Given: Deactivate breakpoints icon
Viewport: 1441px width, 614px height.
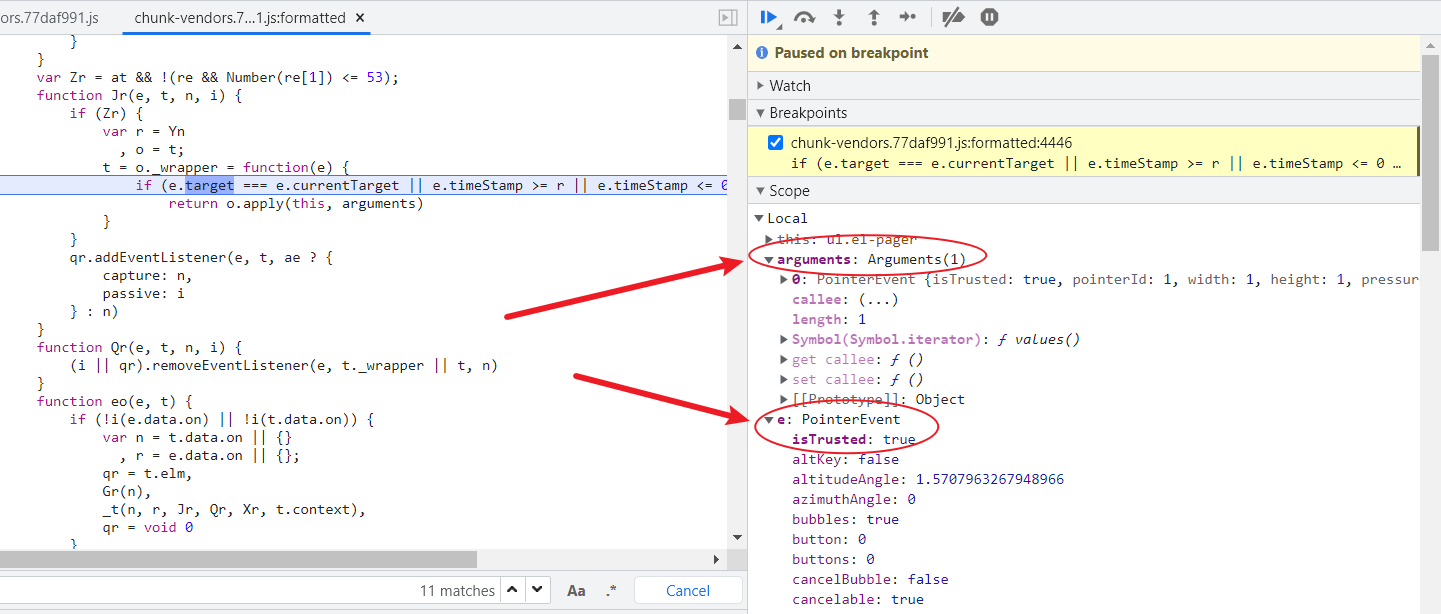Looking at the screenshot, I should pyautogui.click(x=954, y=17).
